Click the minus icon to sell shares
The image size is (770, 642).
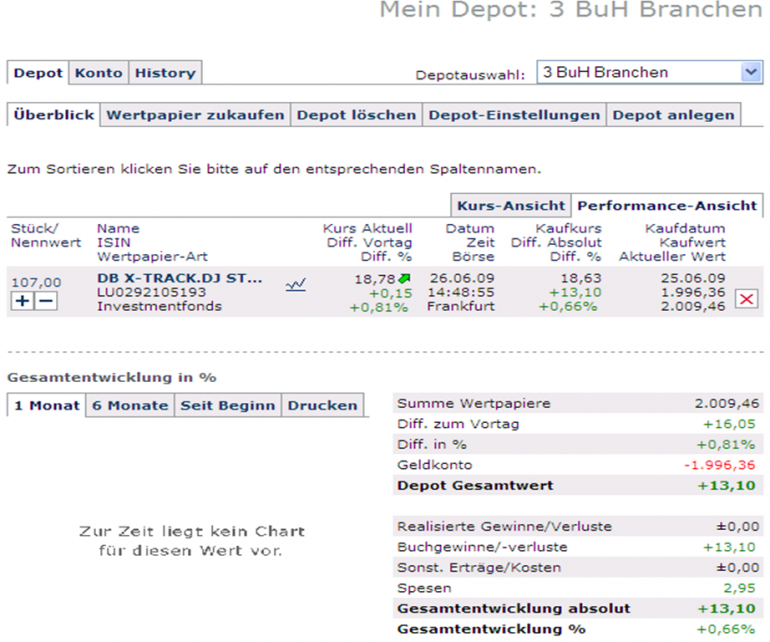[46, 301]
